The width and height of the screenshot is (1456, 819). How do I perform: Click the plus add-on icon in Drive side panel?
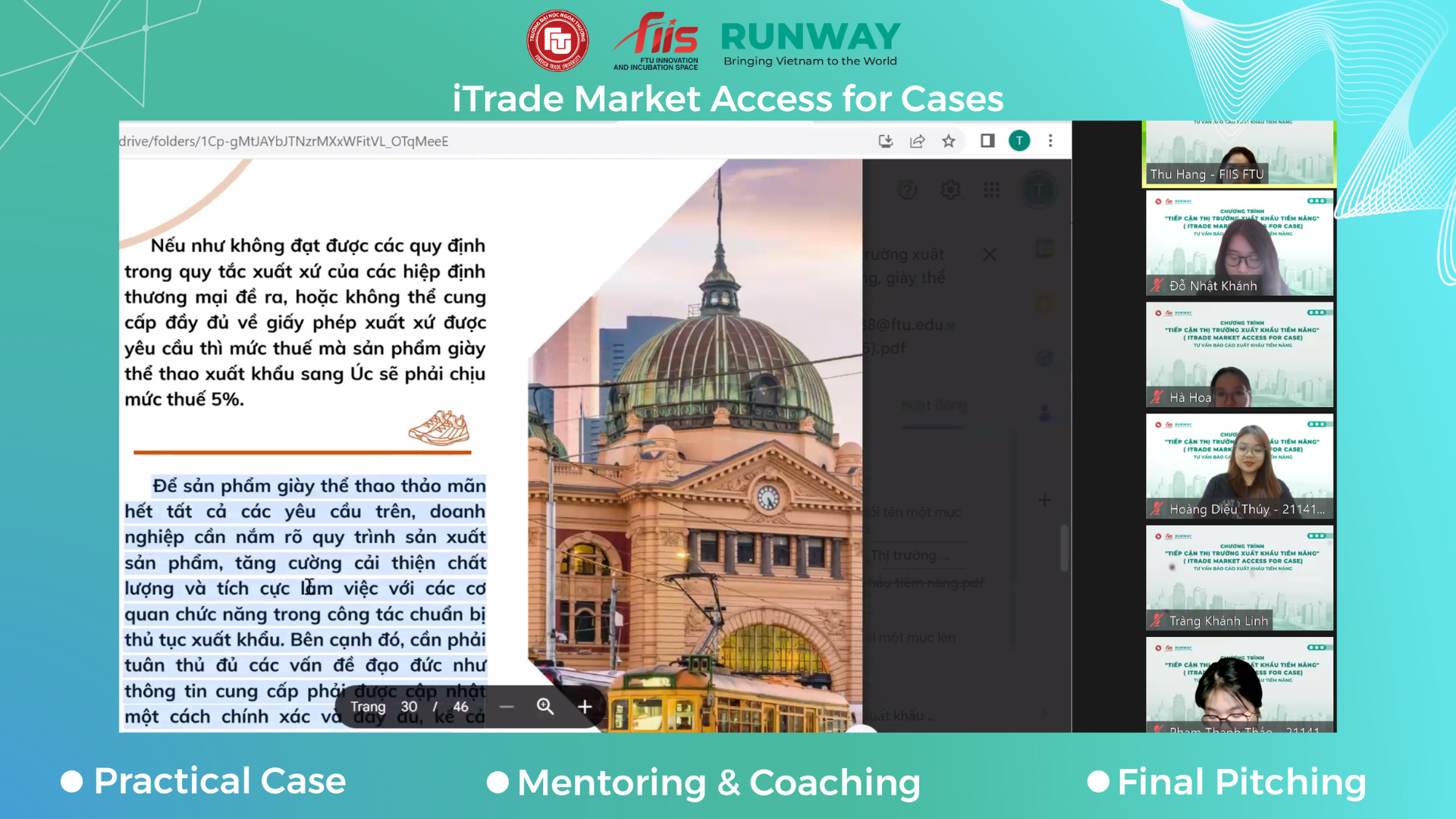1045,500
